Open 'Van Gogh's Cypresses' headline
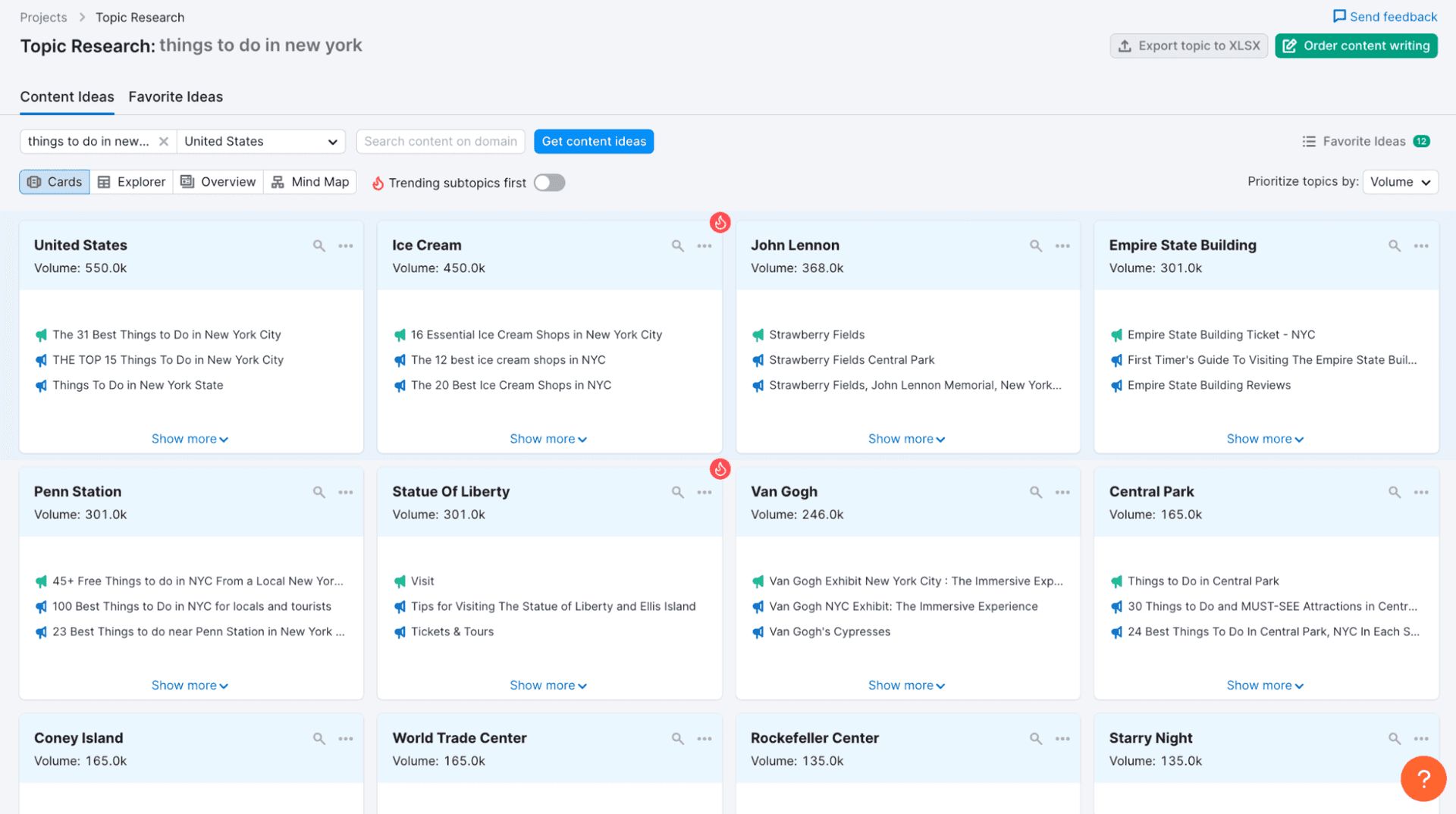Image resolution: width=1456 pixels, height=814 pixels. pyautogui.click(x=830, y=631)
